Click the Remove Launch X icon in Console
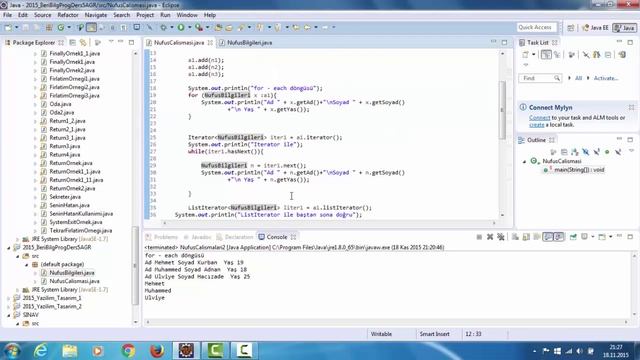Viewport: 640px width, 360px height. tap(490, 237)
